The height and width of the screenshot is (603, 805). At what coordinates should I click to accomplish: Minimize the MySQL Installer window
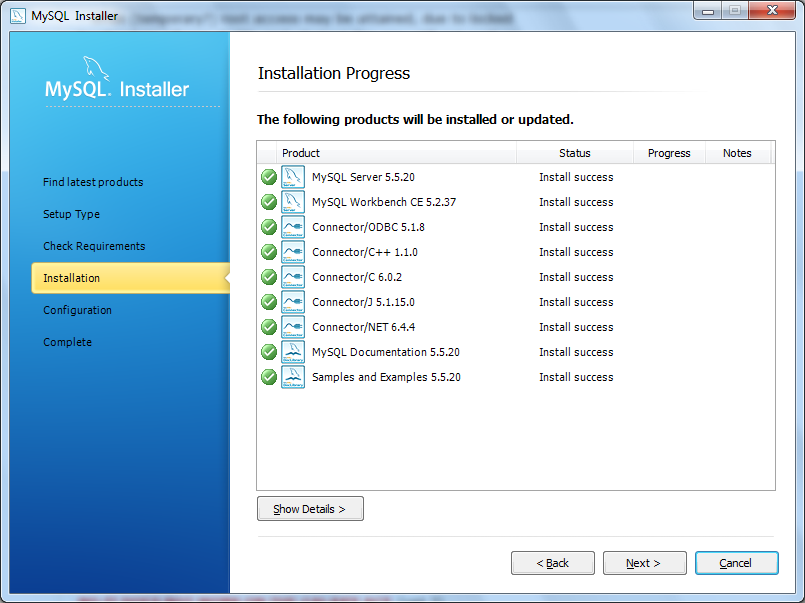click(708, 11)
